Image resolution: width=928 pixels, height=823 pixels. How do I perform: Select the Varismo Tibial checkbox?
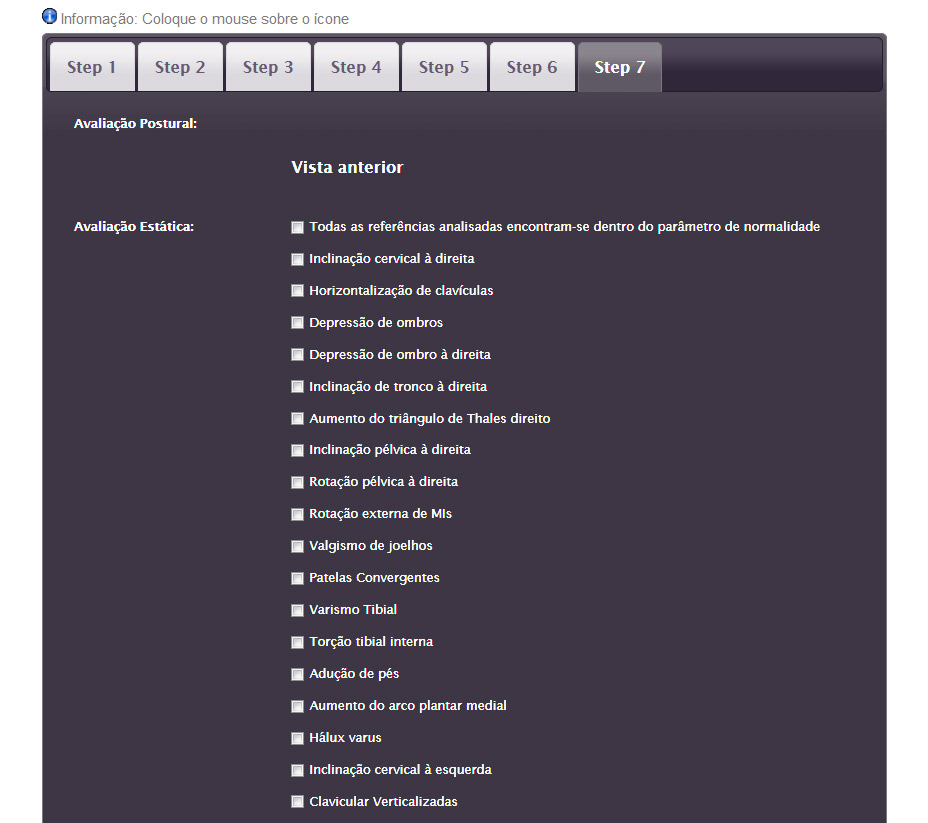pyautogui.click(x=298, y=611)
